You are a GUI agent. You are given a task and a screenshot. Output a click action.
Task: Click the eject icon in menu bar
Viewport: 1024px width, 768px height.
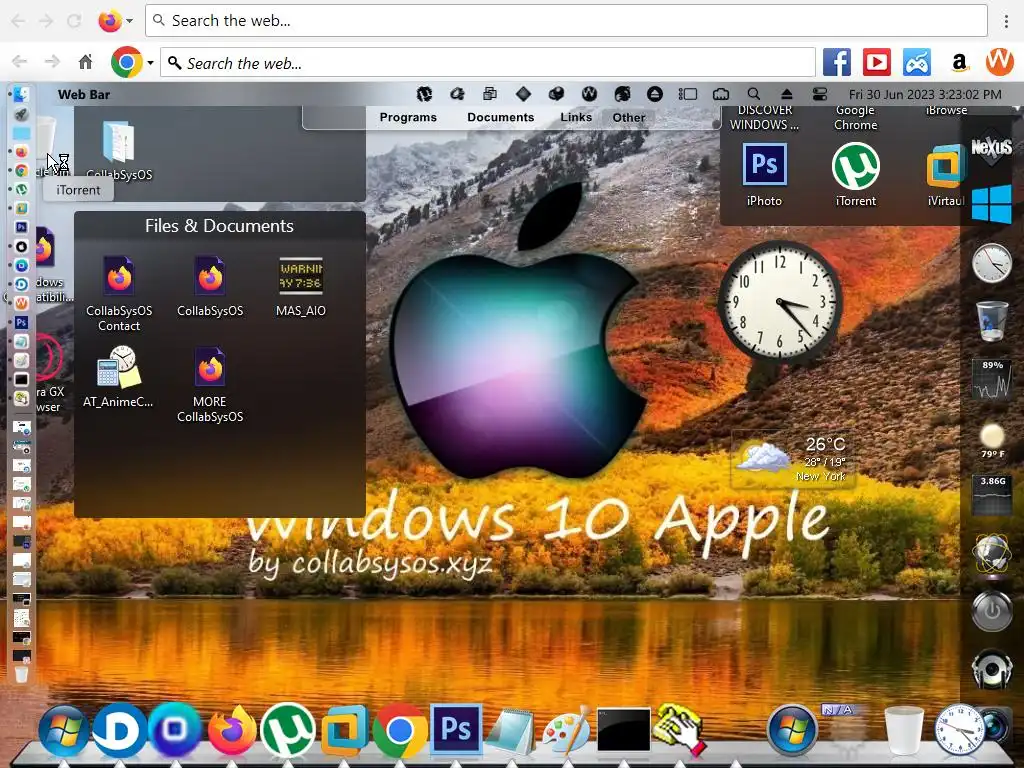[786, 94]
